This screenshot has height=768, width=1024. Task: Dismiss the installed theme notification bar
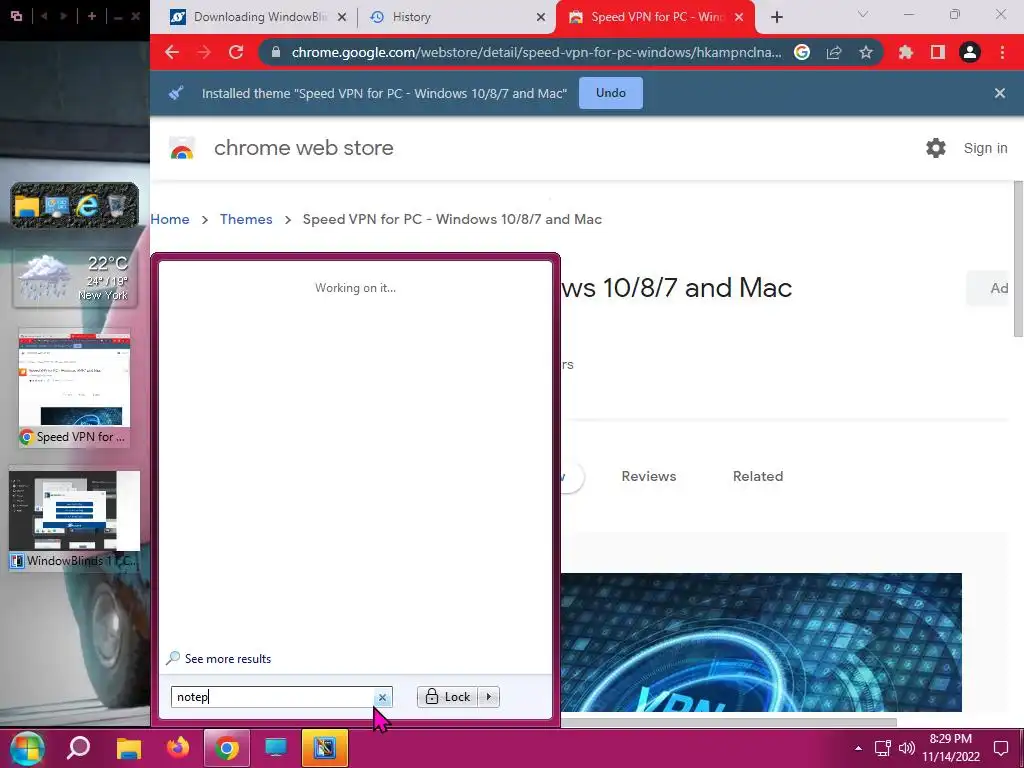pos(1000,93)
